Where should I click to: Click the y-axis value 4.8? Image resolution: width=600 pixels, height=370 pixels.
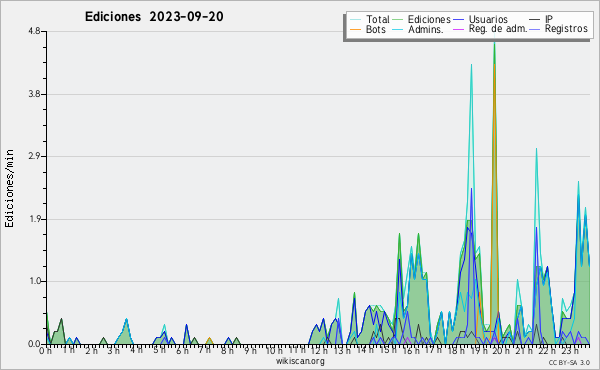point(34,31)
